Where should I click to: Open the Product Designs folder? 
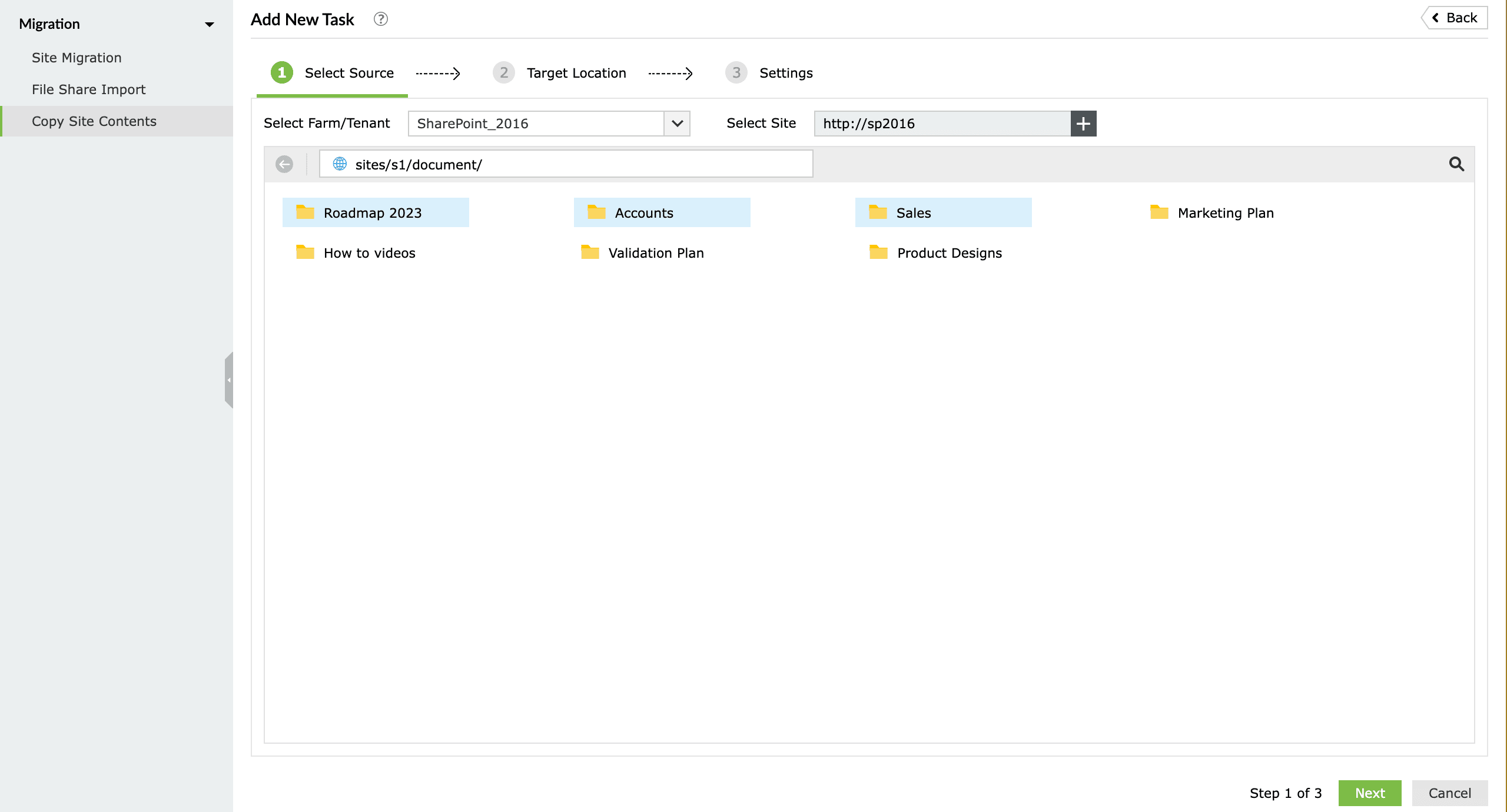click(x=949, y=252)
